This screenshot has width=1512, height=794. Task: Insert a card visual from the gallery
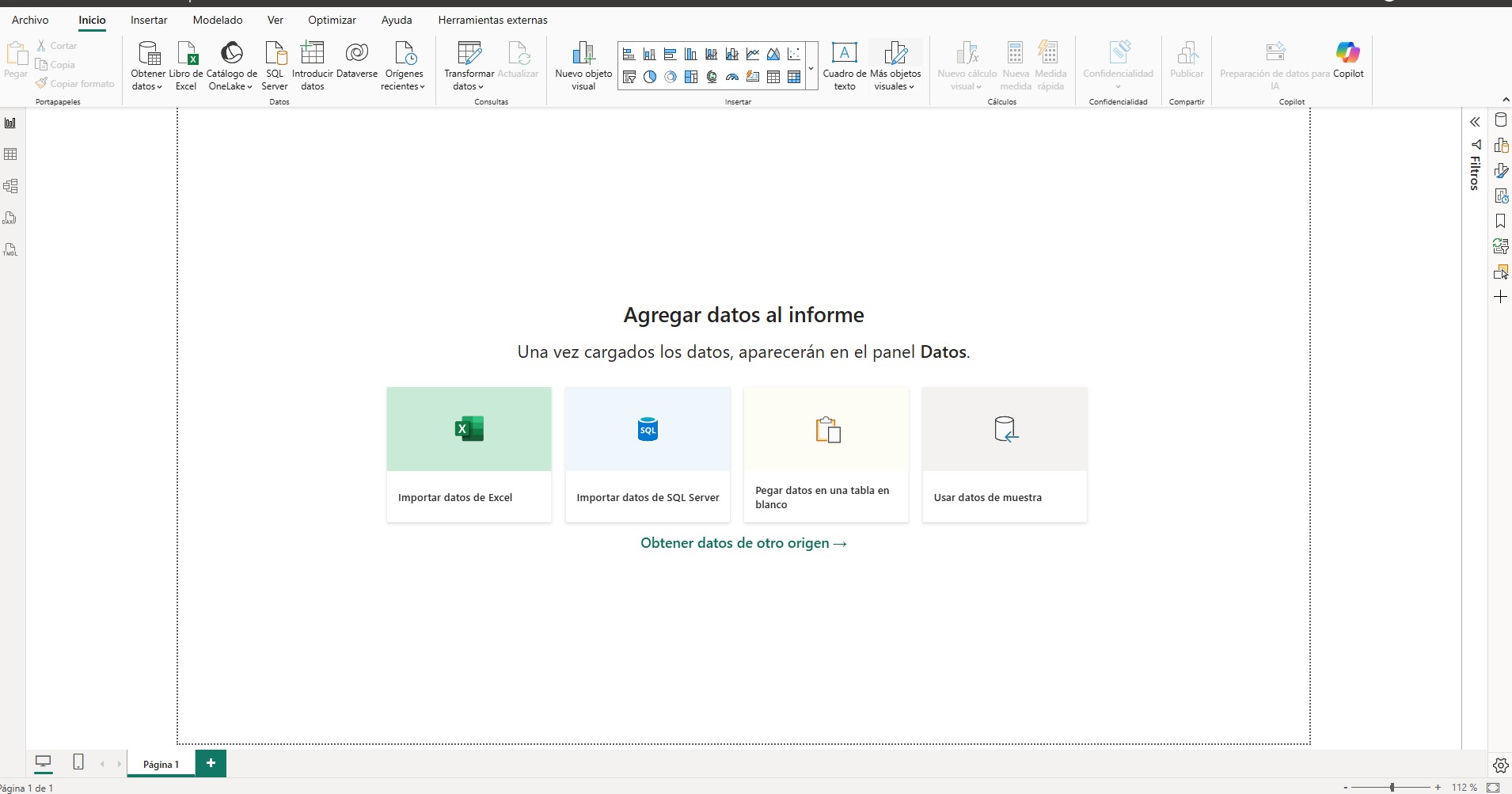point(753,77)
